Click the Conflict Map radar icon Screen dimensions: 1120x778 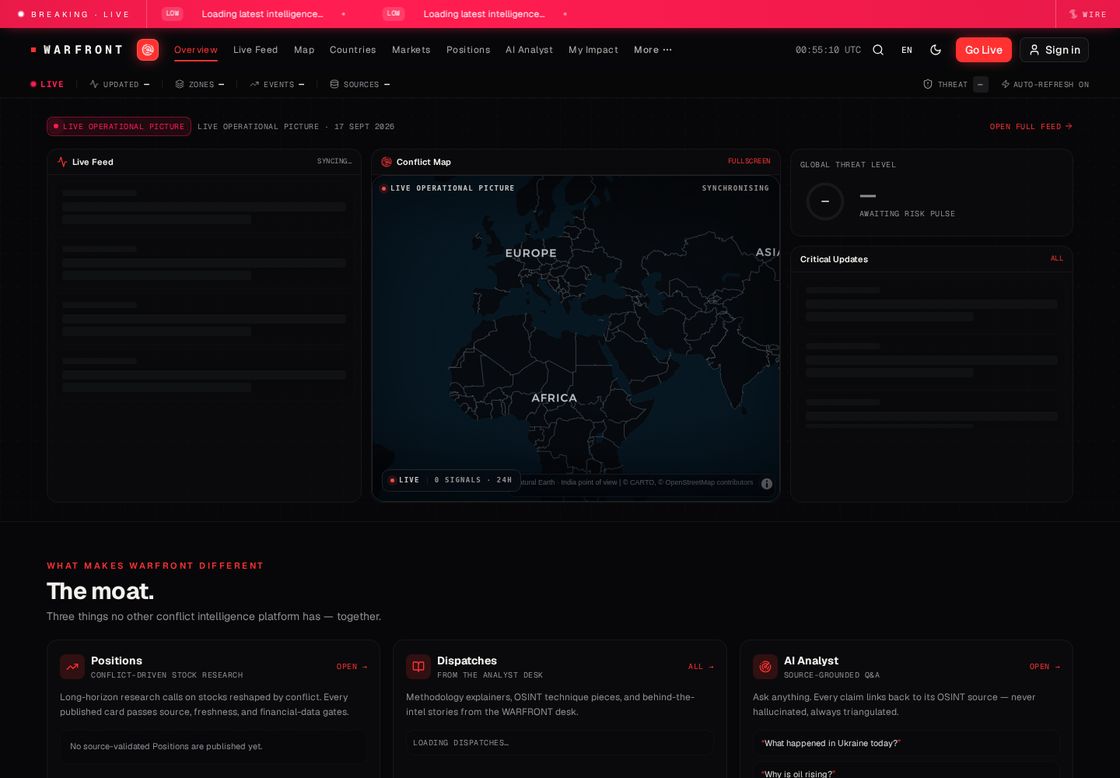386,162
